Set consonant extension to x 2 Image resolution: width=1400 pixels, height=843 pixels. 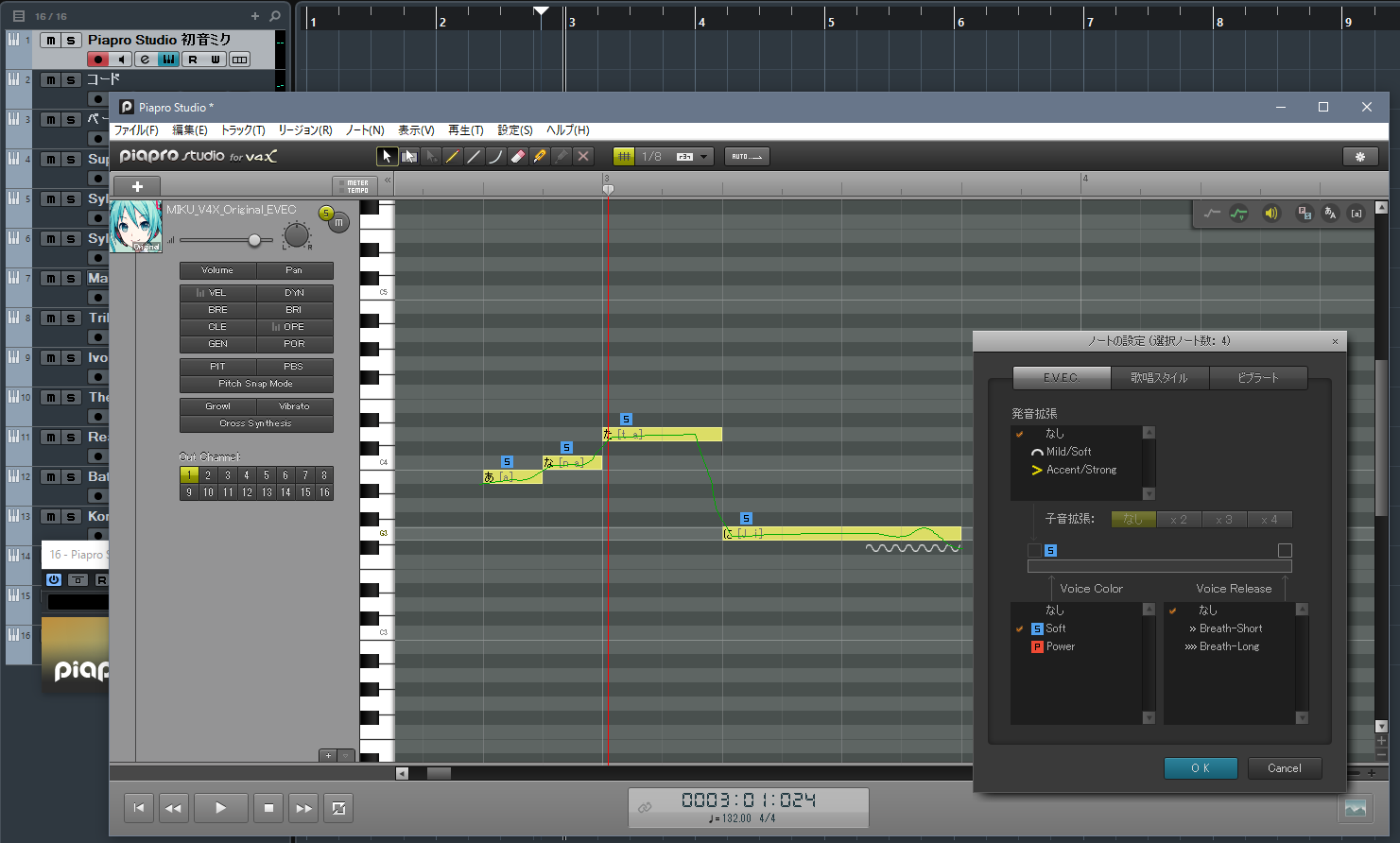click(x=1178, y=520)
